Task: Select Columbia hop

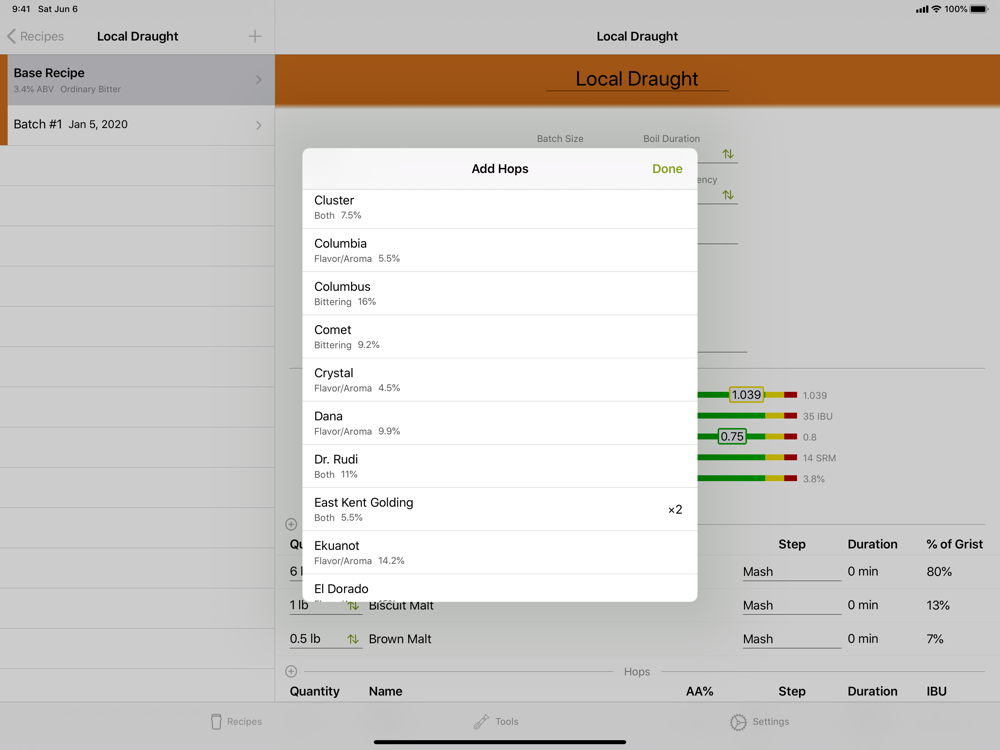Action: pyautogui.click(x=499, y=251)
